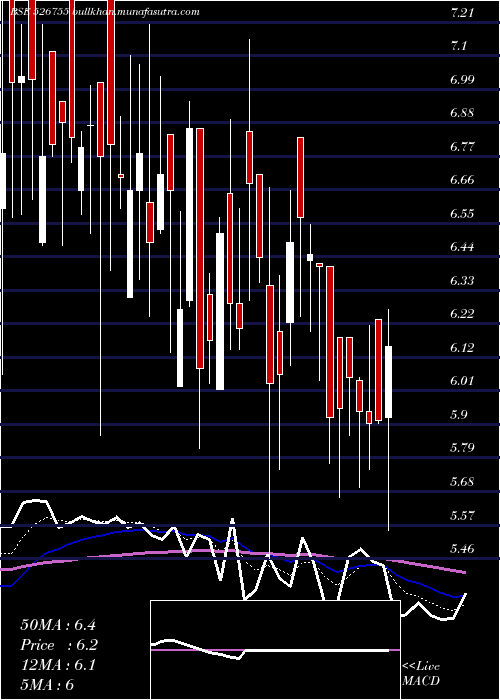Click the 5.57 price axis label
This screenshot has height=700, width=500.
(462, 515)
